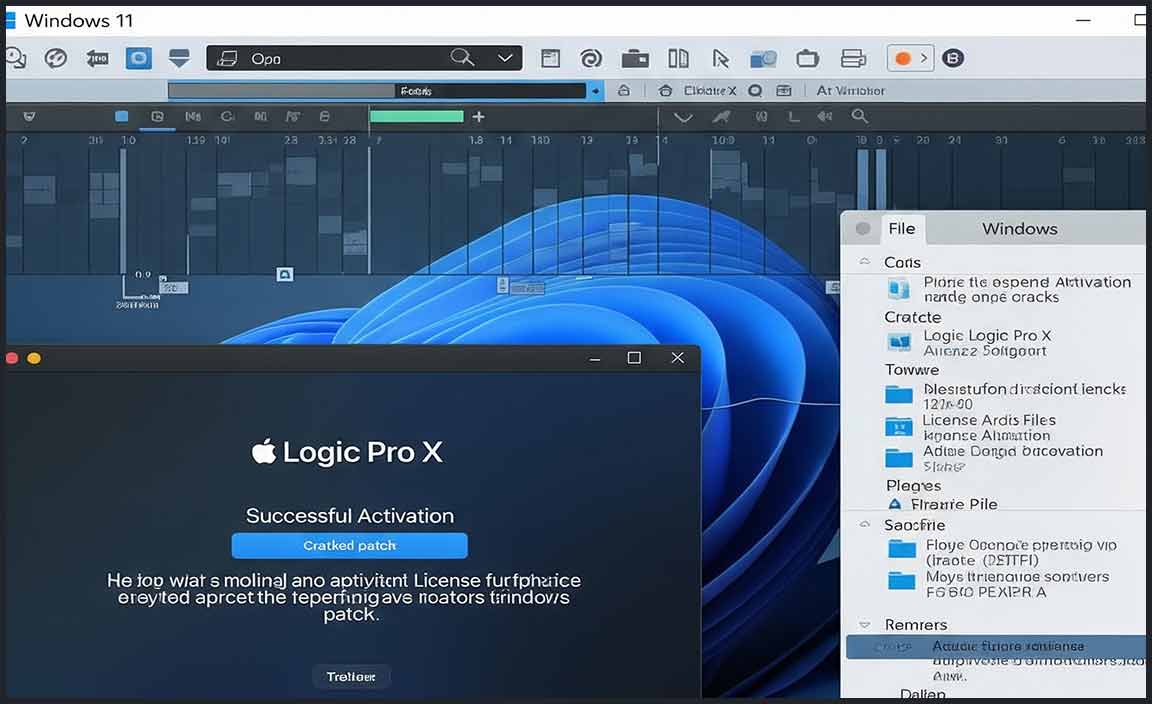This screenshot has width=1152, height=704.
Task: Click the cursor arrow tool in top toolbar
Action: point(719,59)
